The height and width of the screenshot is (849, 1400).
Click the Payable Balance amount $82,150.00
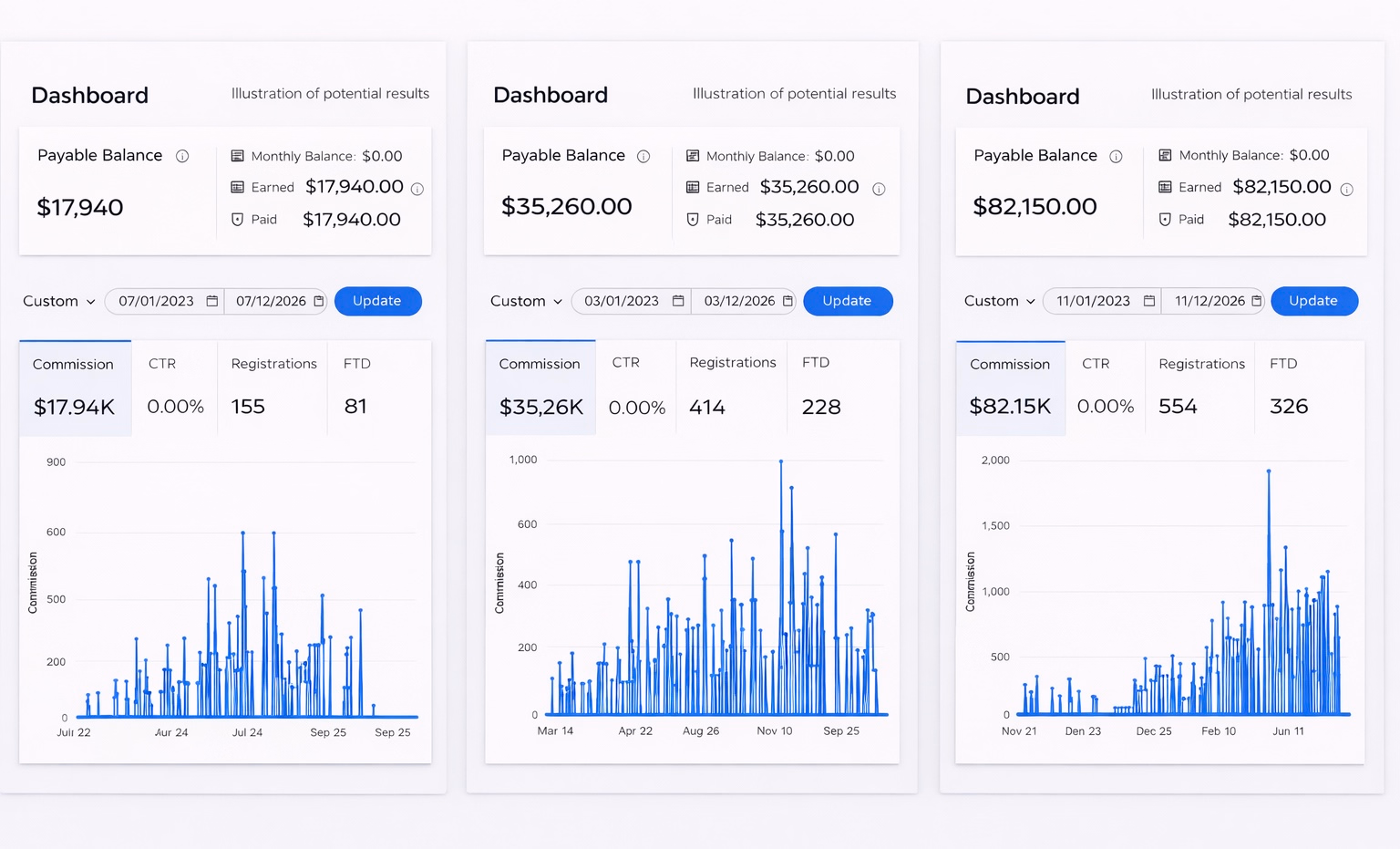click(x=1035, y=207)
